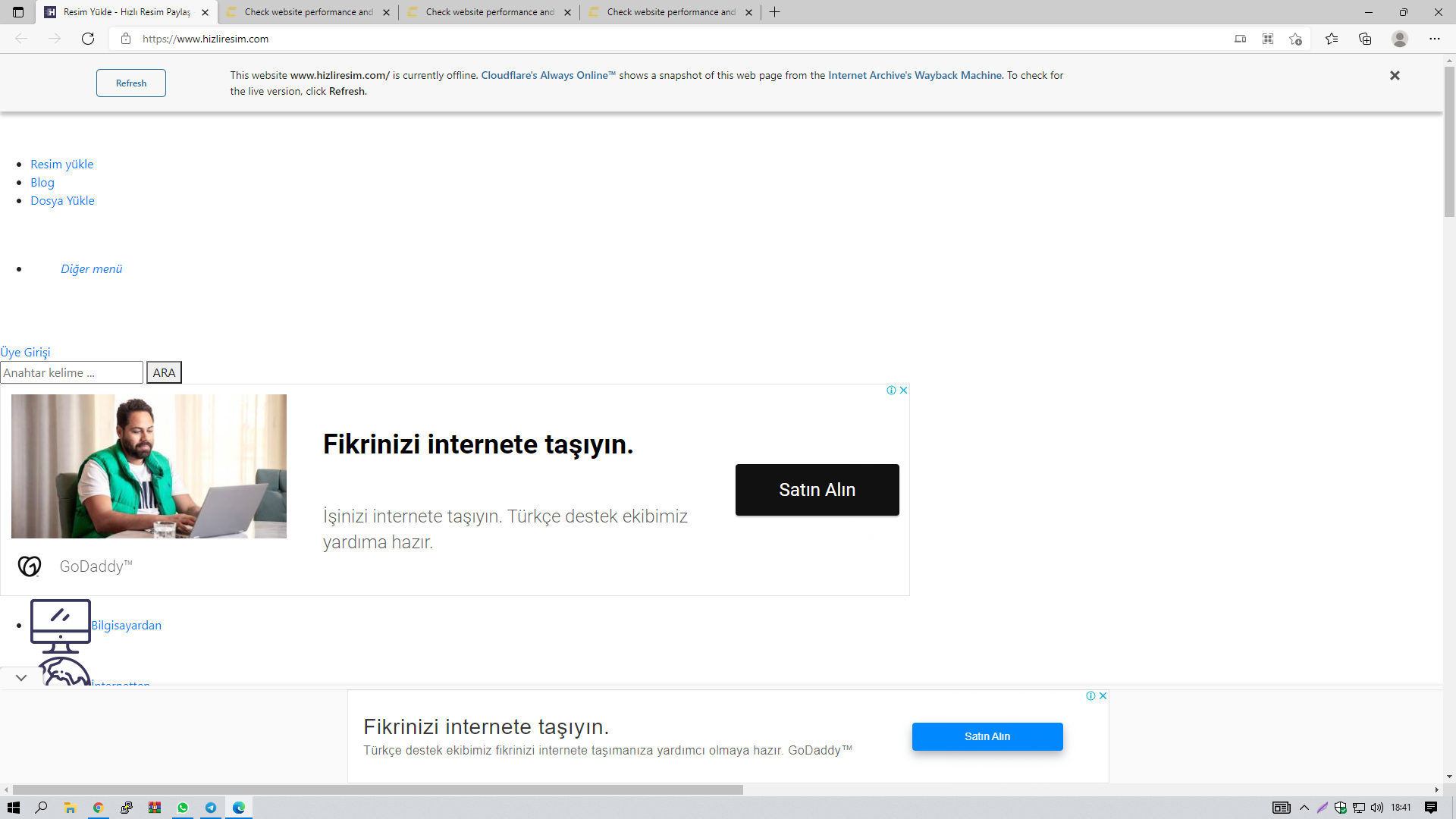Open WhatsApp from the taskbar

[183, 808]
